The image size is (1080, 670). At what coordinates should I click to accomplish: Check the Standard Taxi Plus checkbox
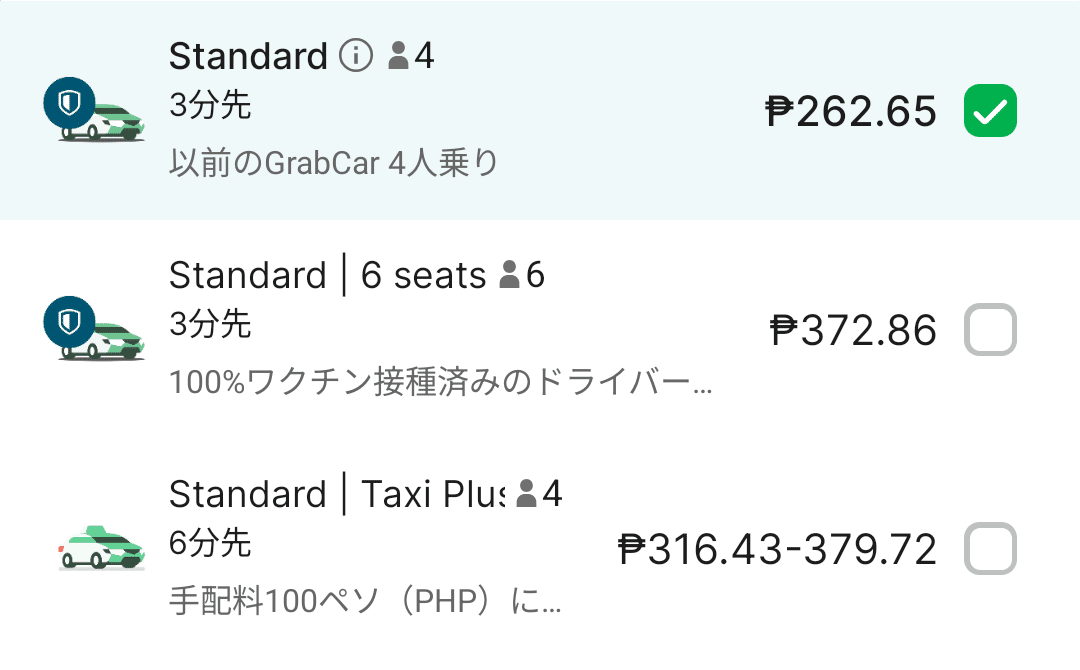(x=990, y=549)
